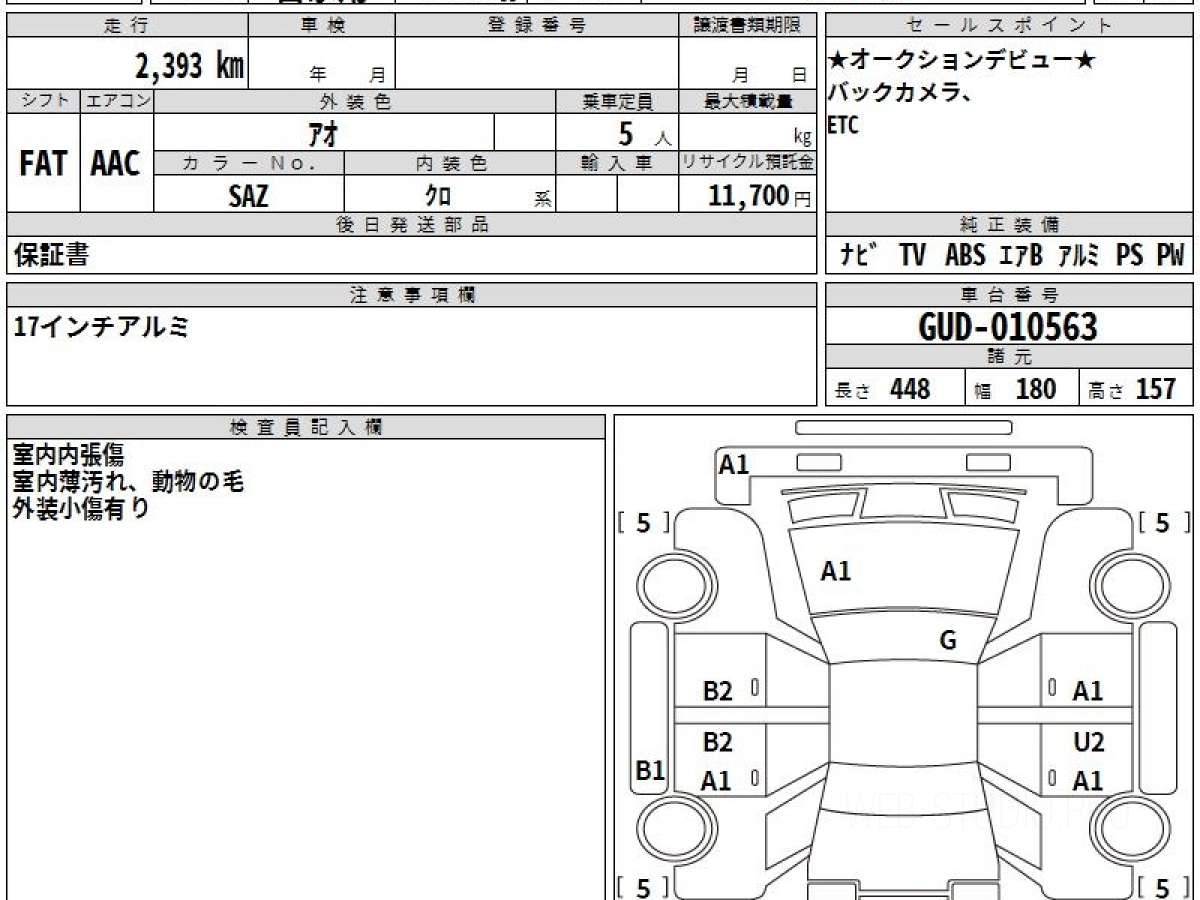Select the ★オークションデビュー★ line
Image resolution: width=1200 pixels, height=900 pixels.
tap(962, 62)
